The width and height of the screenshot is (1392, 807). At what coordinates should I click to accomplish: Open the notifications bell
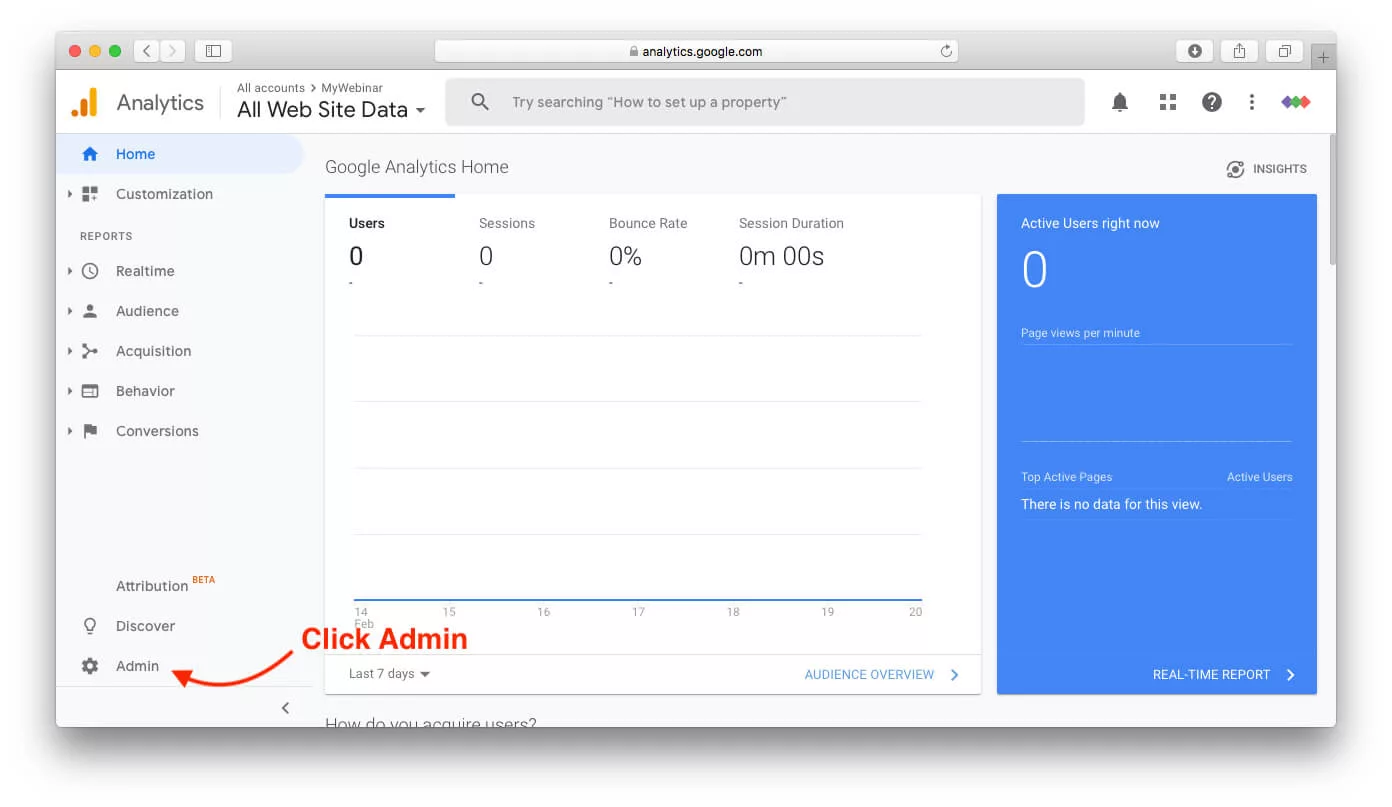1119,101
